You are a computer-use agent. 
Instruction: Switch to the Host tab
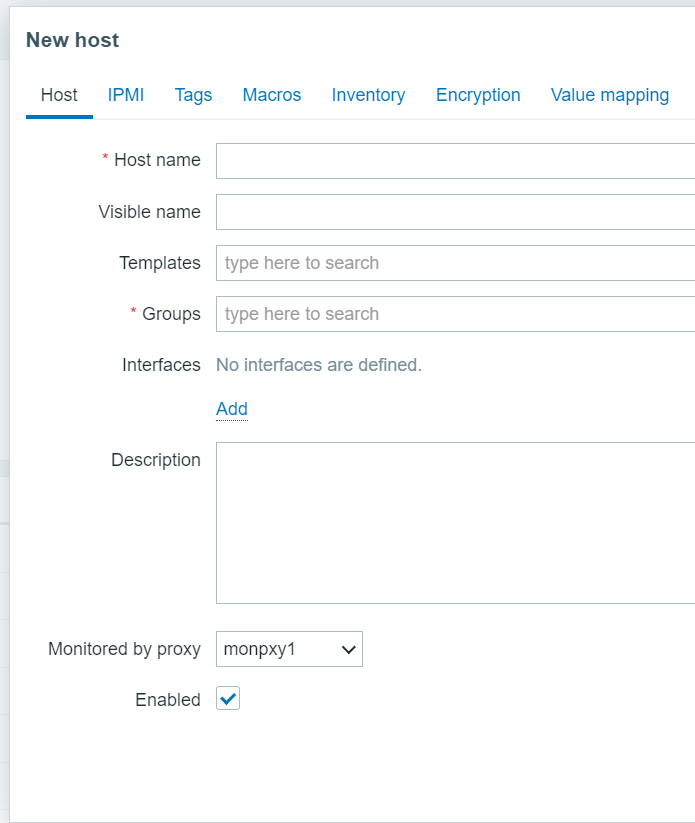point(59,95)
